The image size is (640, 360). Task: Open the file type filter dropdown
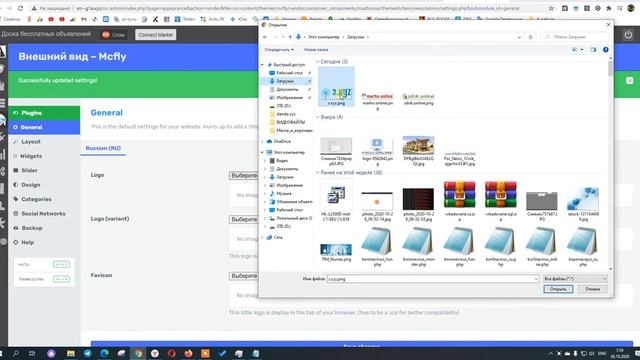coord(575,279)
